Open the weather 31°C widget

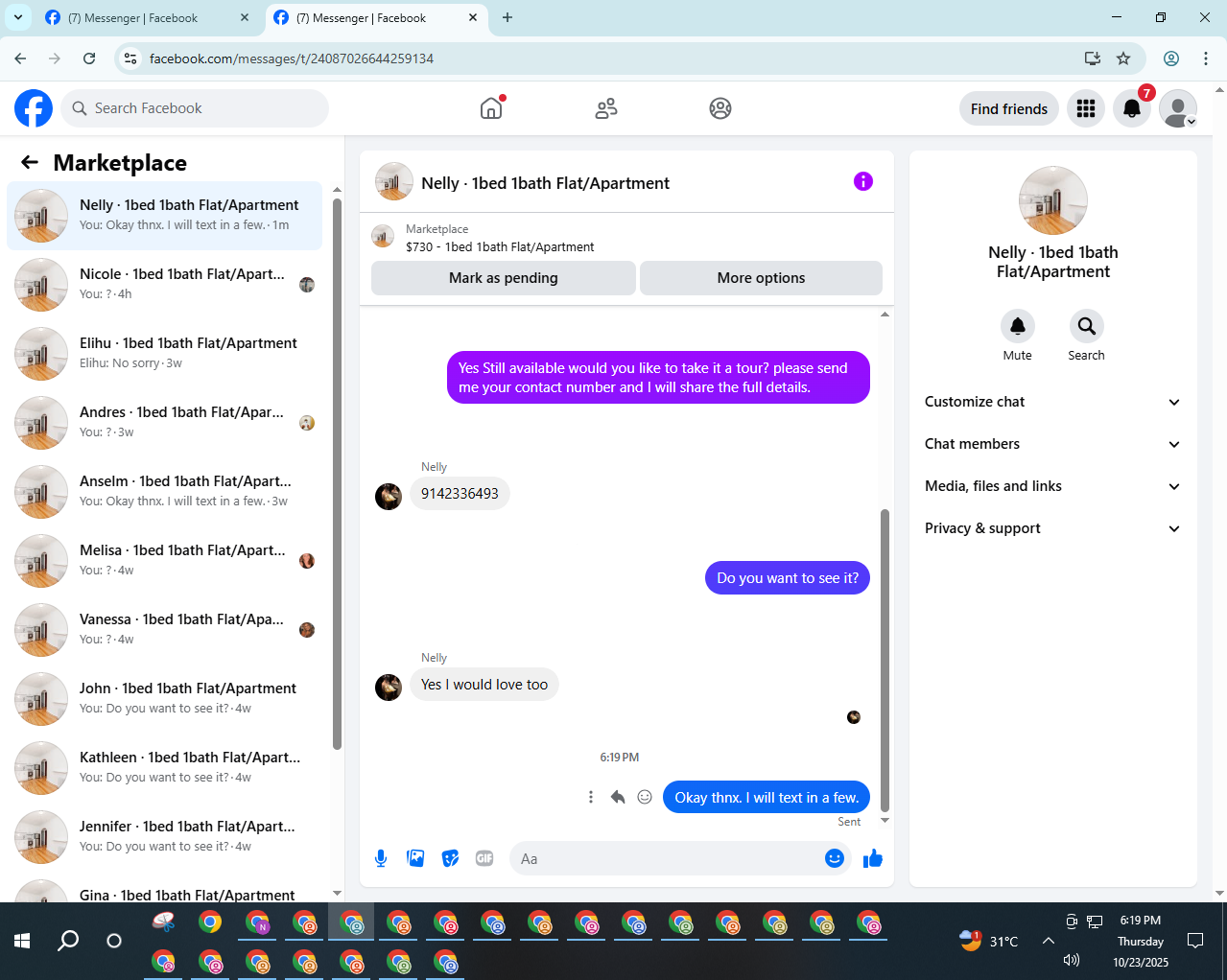tap(988, 941)
